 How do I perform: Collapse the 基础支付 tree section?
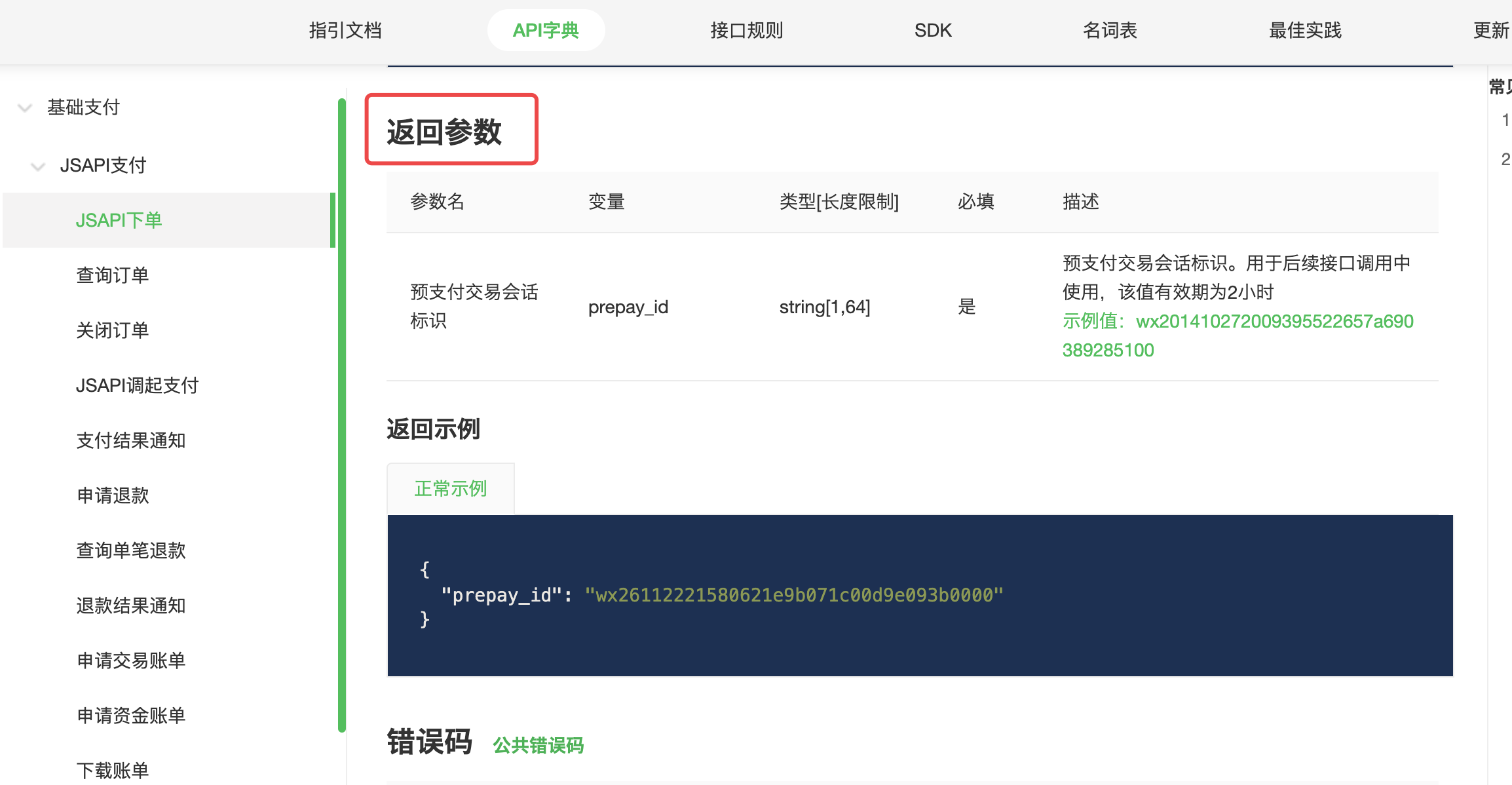point(82,108)
